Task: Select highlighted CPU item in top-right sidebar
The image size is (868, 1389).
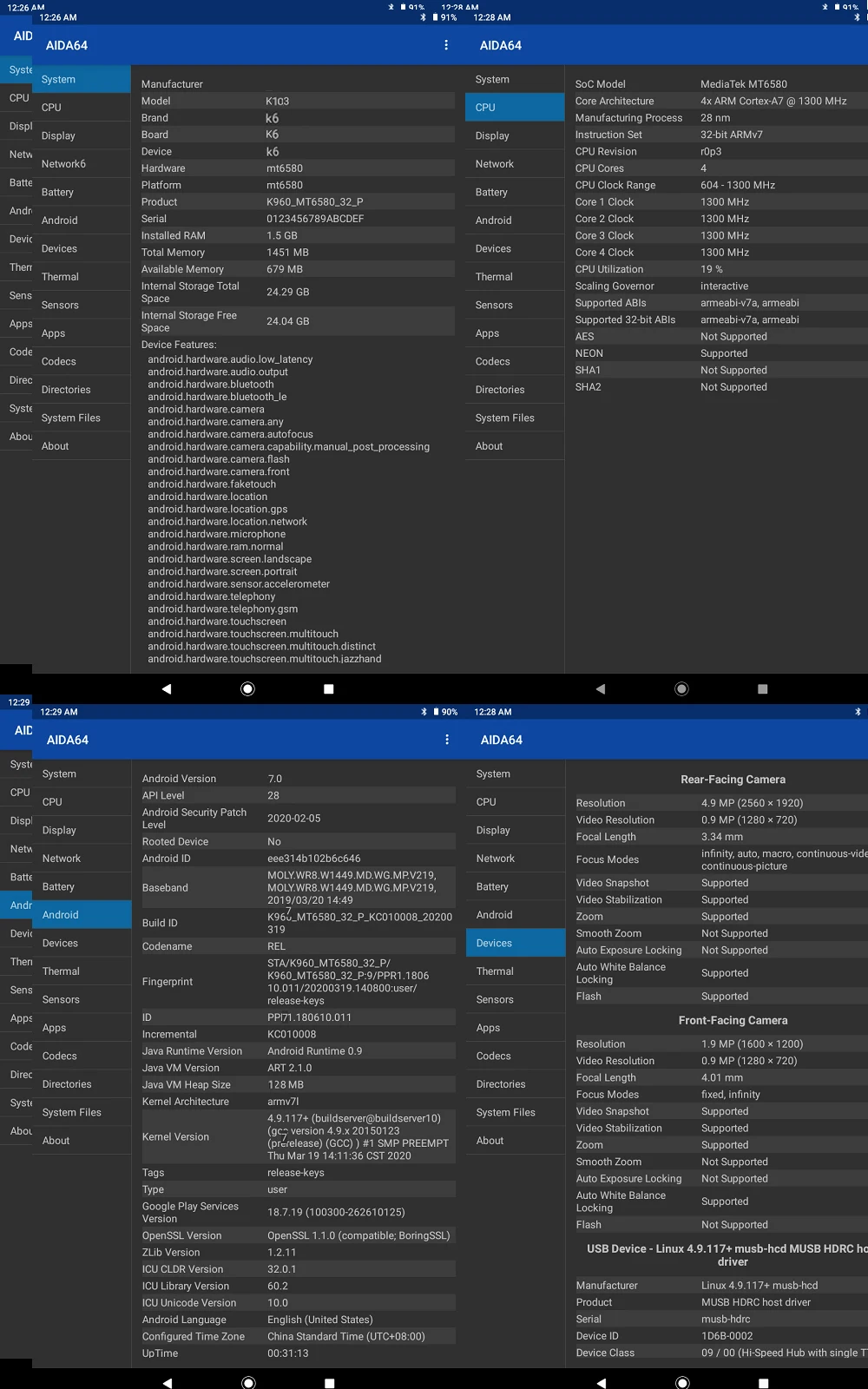Action: [516, 108]
